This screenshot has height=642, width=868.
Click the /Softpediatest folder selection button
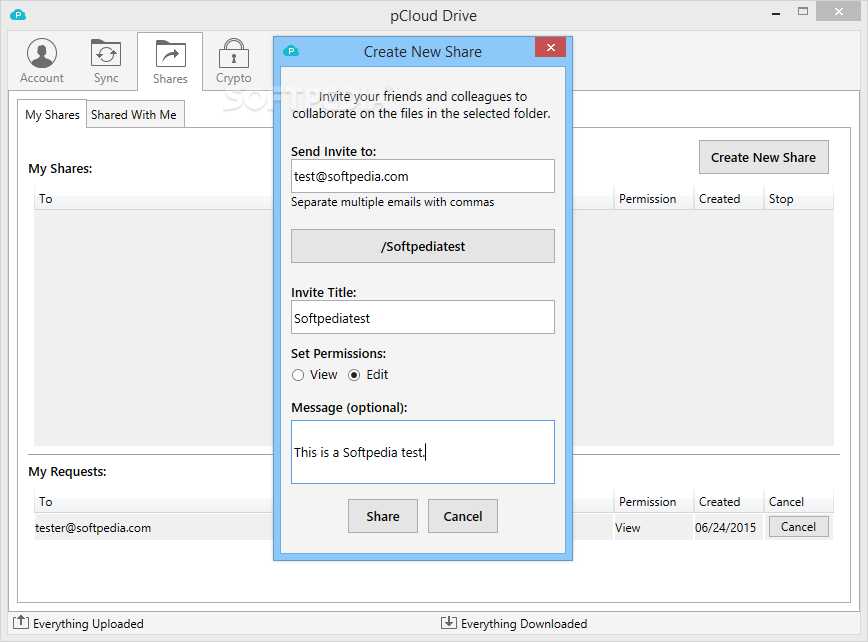coord(423,246)
